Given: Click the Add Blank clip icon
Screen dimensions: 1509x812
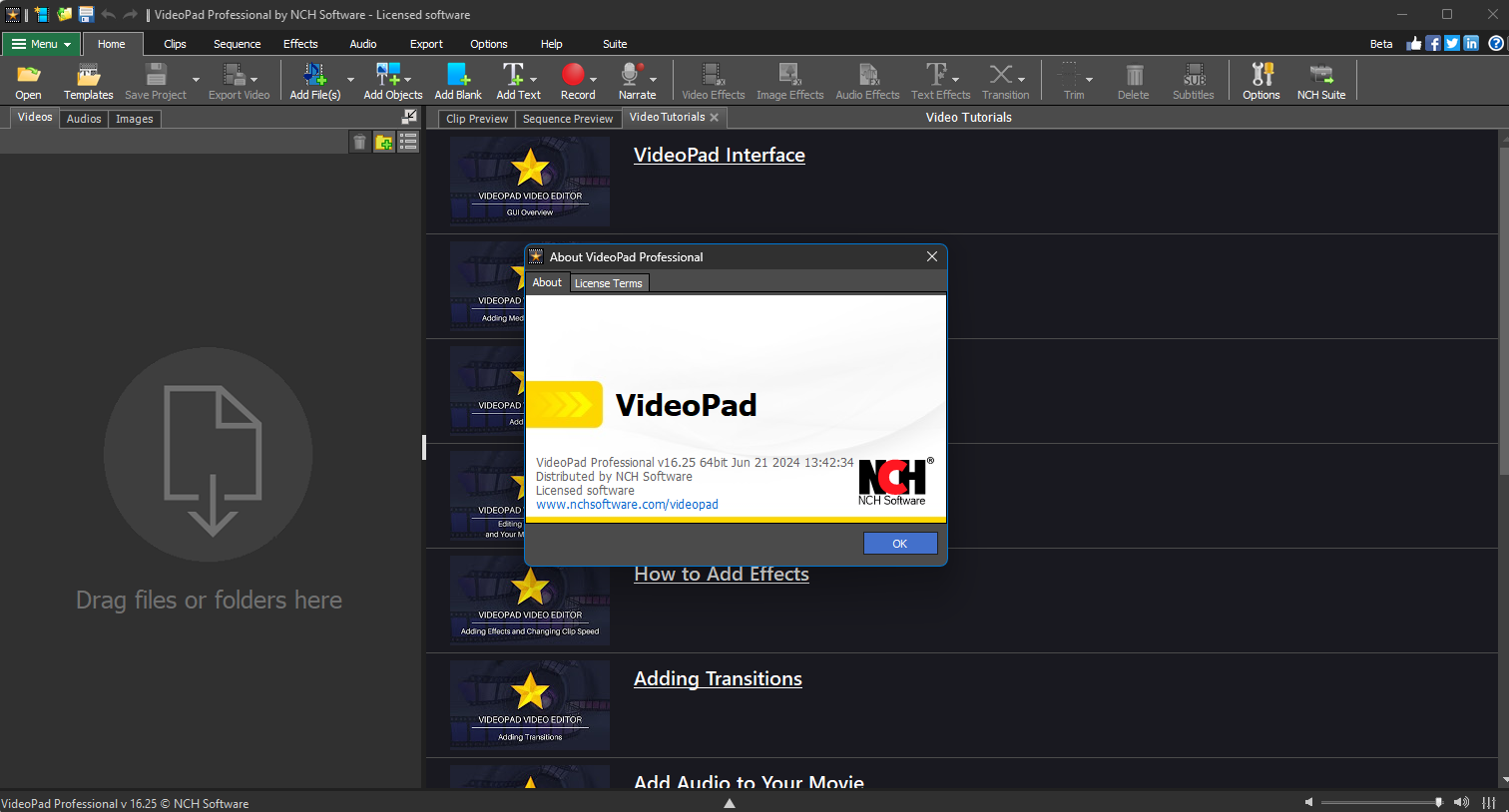Looking at the screenshot, I should click(458, 81).
